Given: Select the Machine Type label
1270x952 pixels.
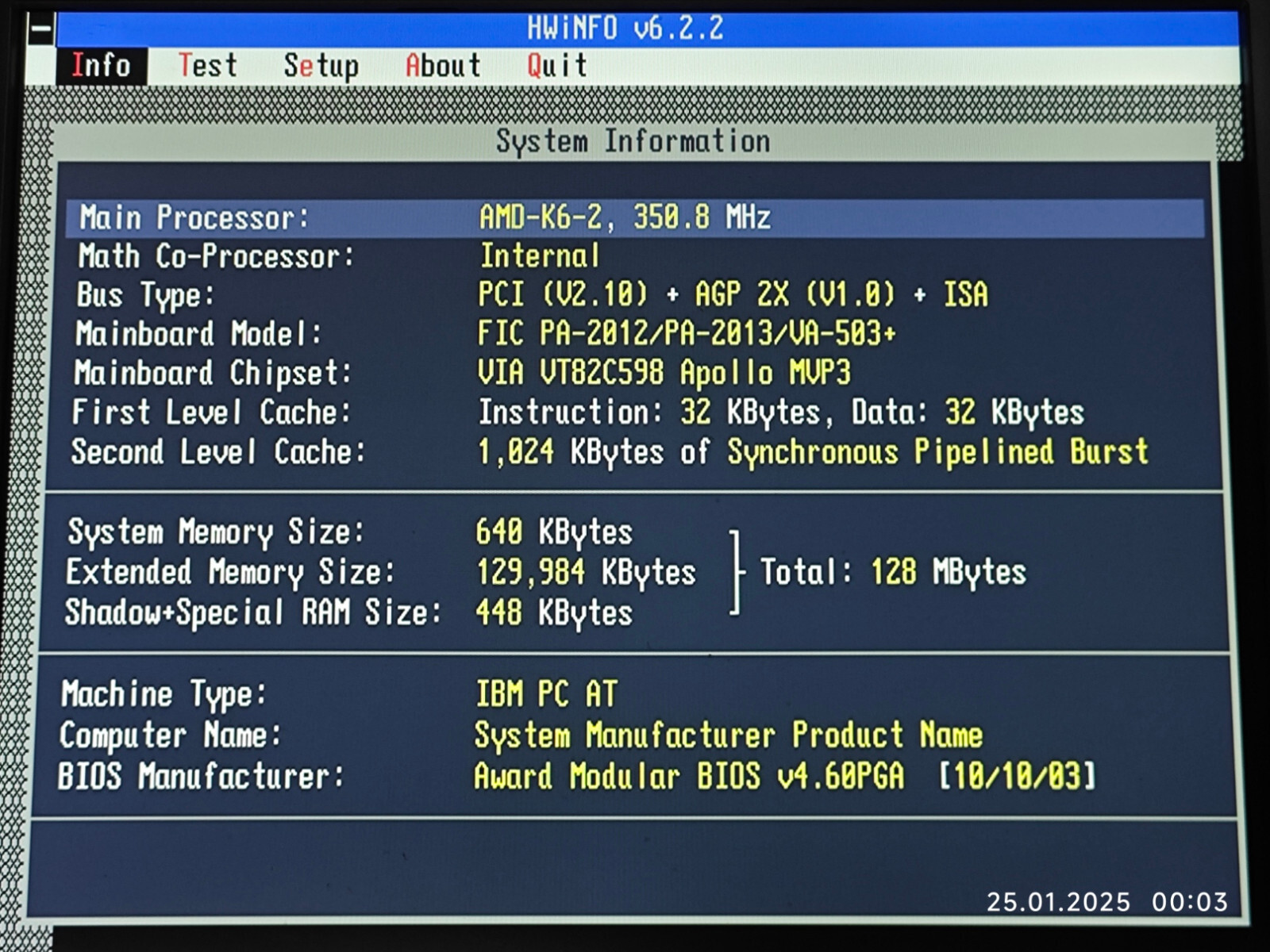Looking at the screenshot, I should pos(164,694).
